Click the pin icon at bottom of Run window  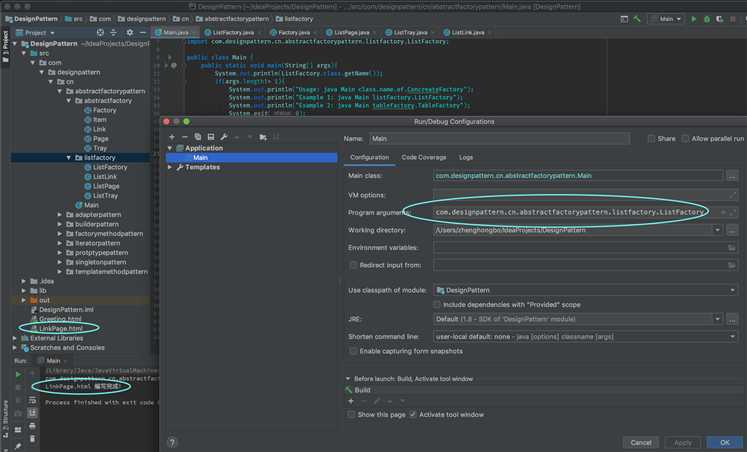click(18, 446)
